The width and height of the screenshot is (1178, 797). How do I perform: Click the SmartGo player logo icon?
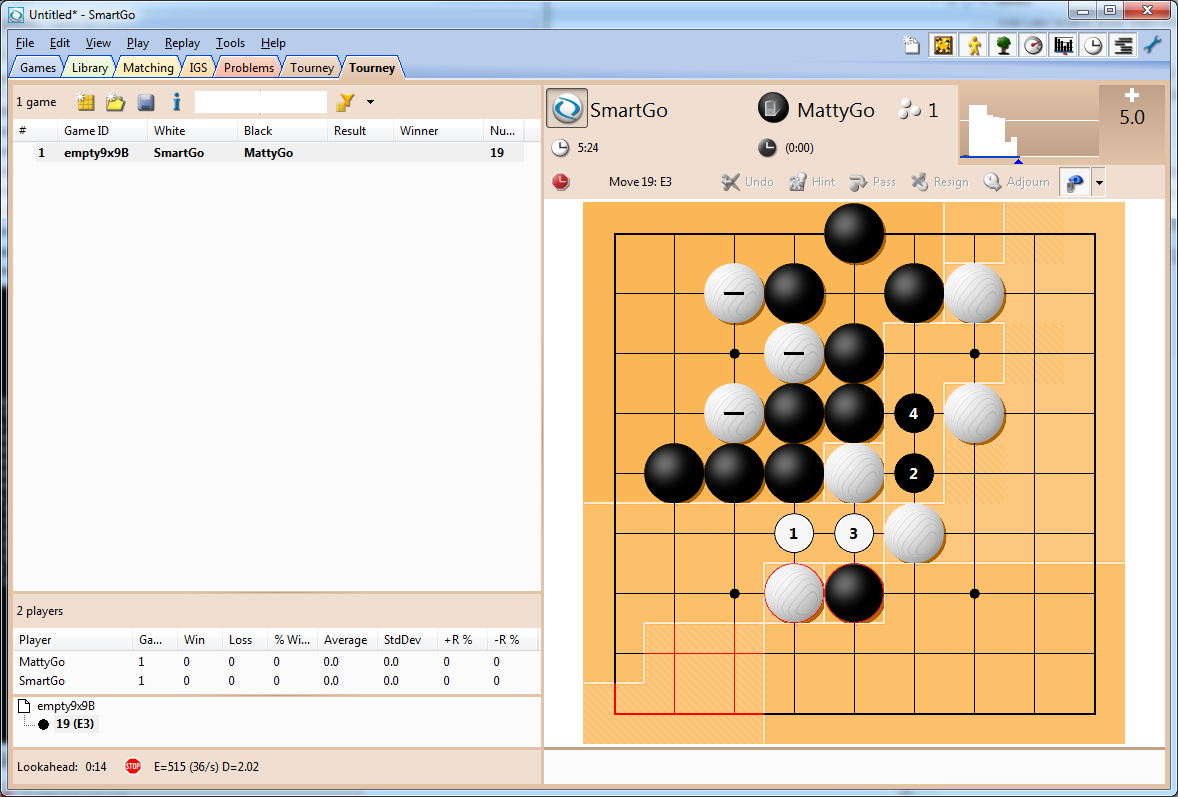tap(566, 109)
